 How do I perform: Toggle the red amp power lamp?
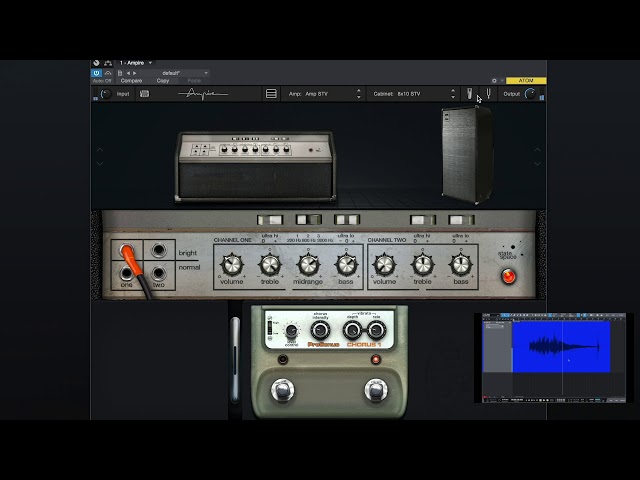[509, 276]
